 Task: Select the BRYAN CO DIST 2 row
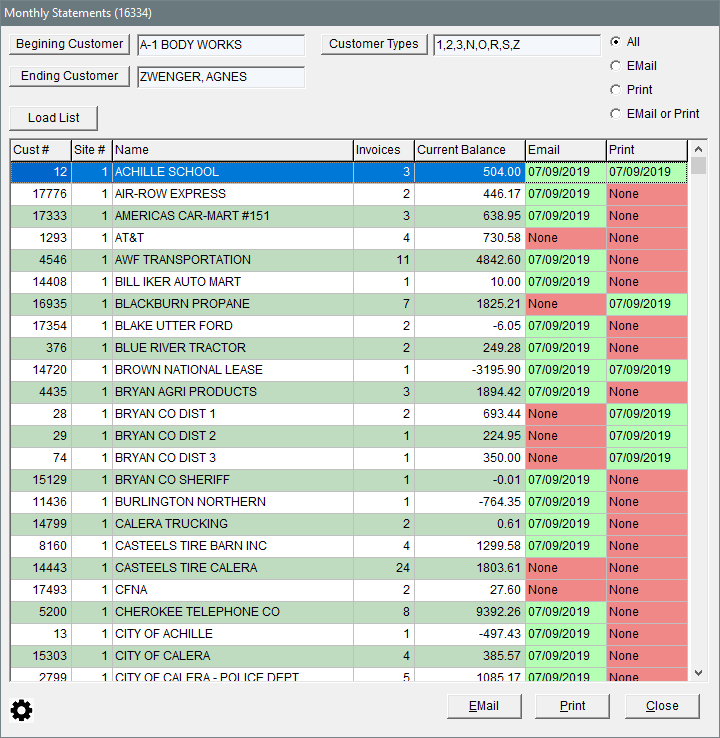pyautogui.click(x=349, y=436)
